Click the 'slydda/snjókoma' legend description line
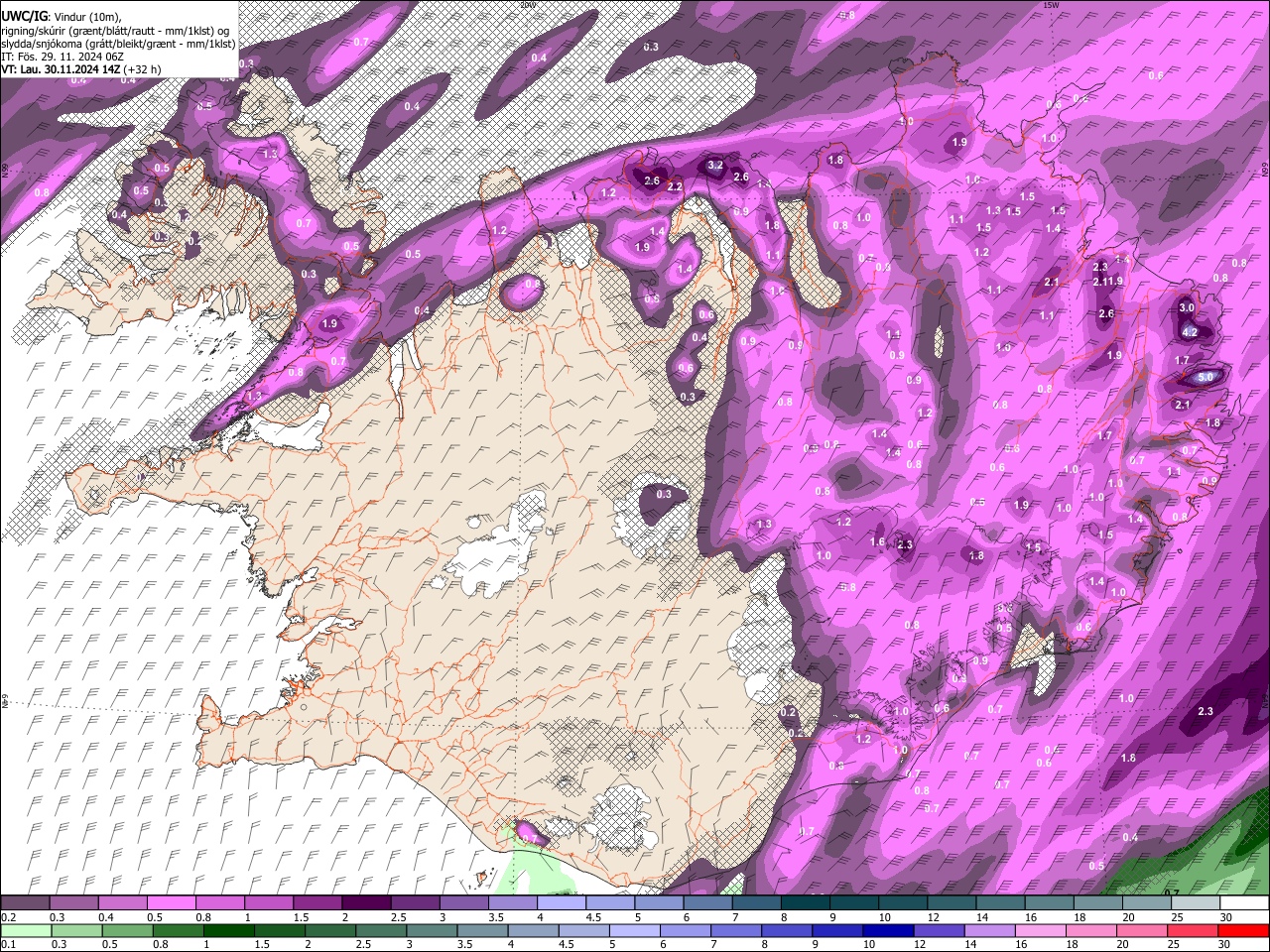Screen dimensions: 1270x952 coord(118,44)
